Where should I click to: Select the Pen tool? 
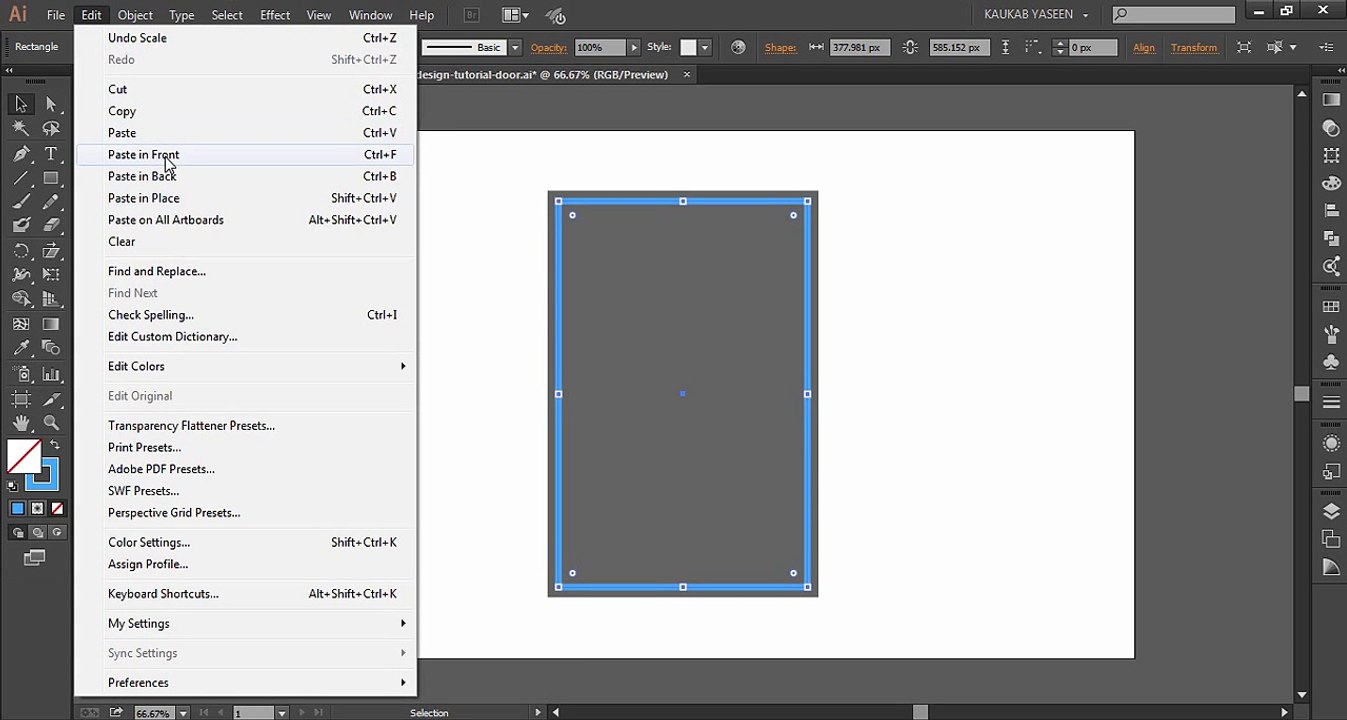click(21, 154)
